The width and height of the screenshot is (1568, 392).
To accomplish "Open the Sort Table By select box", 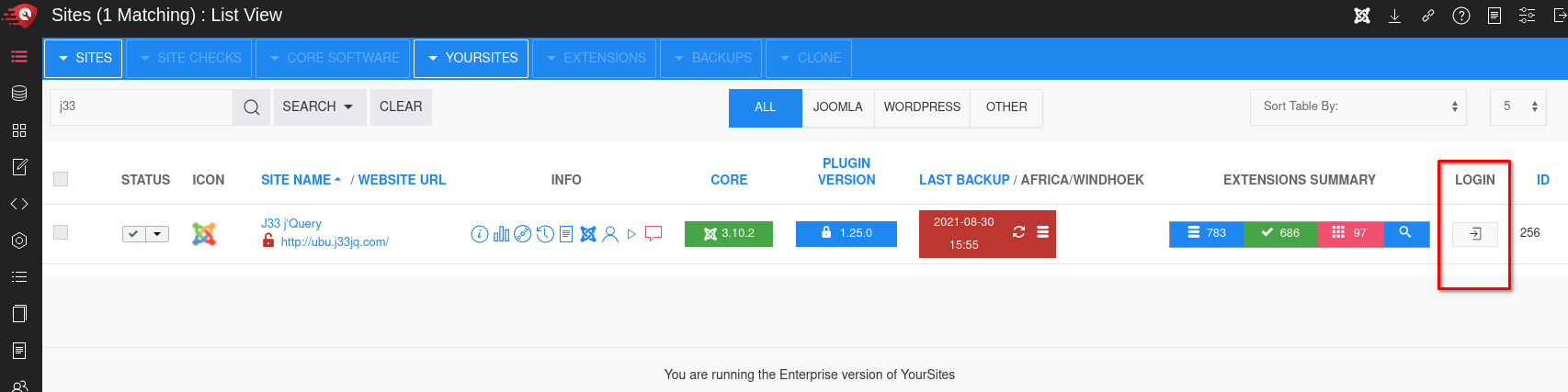I will click(1358, 107).
